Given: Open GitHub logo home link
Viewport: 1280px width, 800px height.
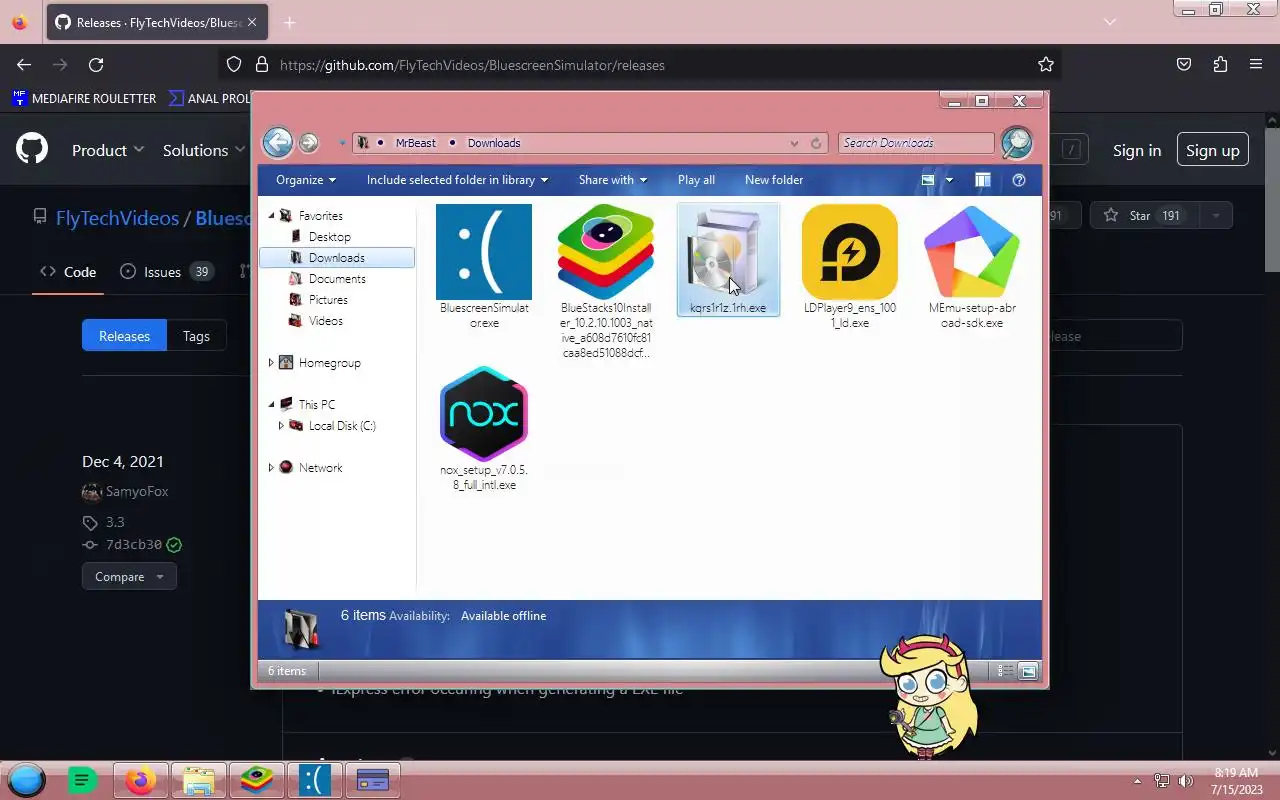Looking at the screenshot, I should pos(32,150).
